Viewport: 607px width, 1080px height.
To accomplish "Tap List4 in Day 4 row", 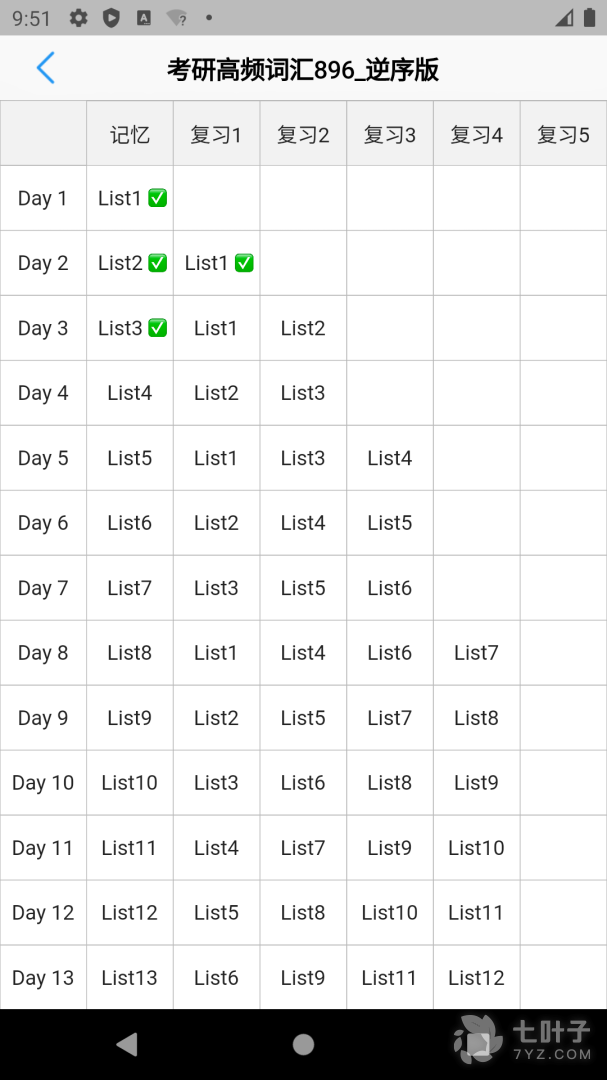I will pyautogui.click(x=130, y=393).
